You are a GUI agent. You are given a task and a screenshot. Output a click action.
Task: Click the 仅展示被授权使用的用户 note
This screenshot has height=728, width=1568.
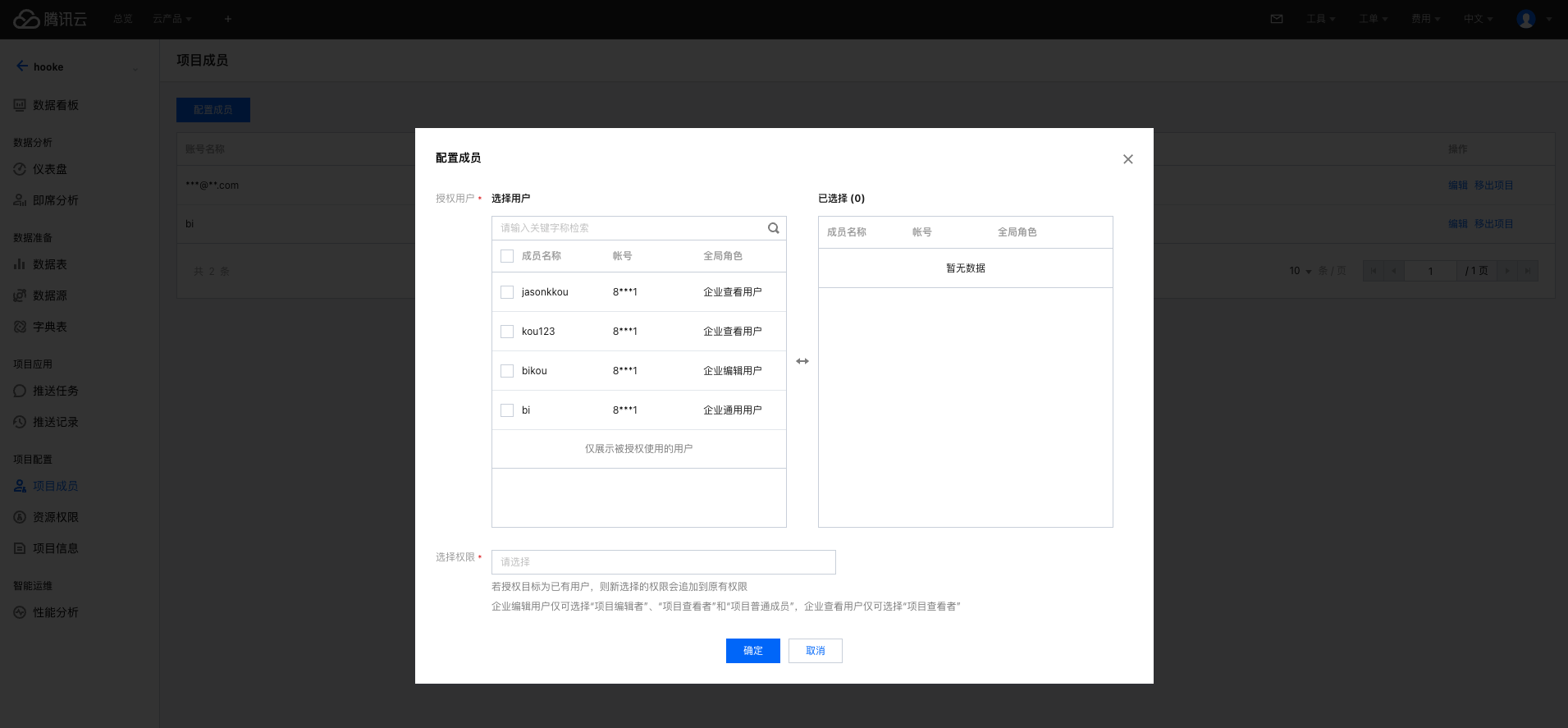(x=639, y=449)
